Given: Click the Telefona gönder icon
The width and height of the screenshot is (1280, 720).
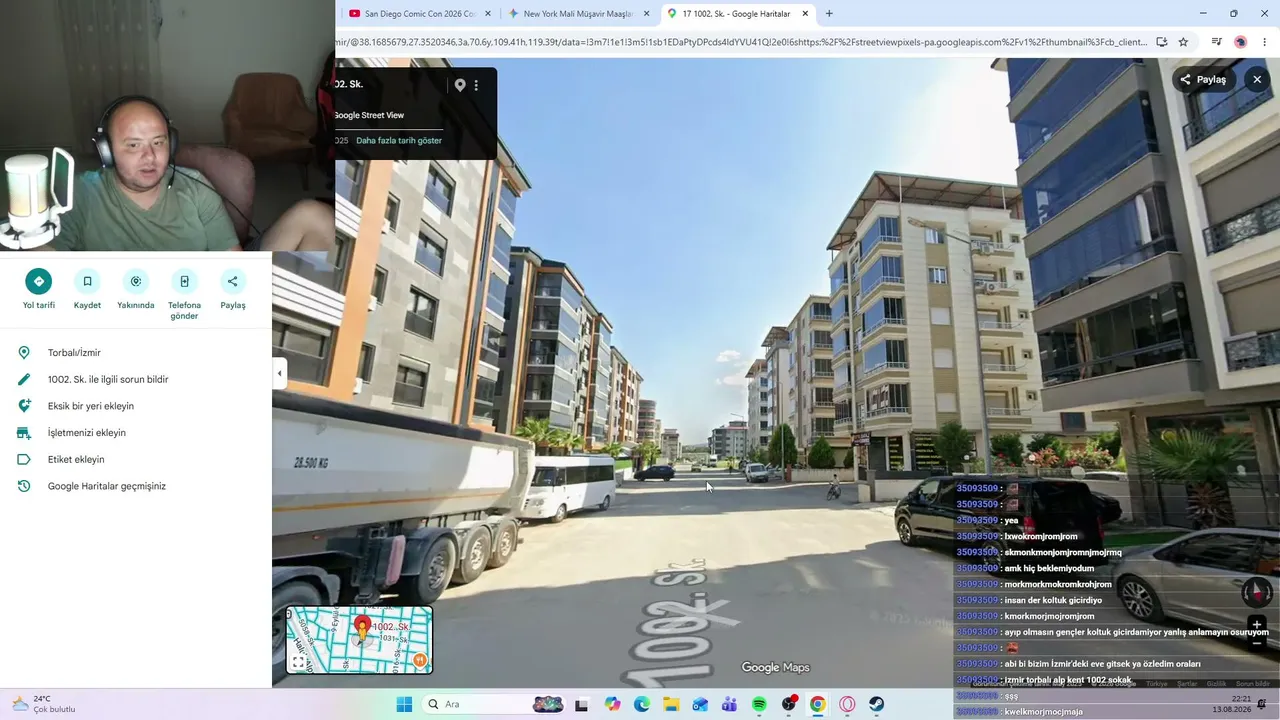Looking at the screenshot, I should pyautogui.click(x=184, y=281).
